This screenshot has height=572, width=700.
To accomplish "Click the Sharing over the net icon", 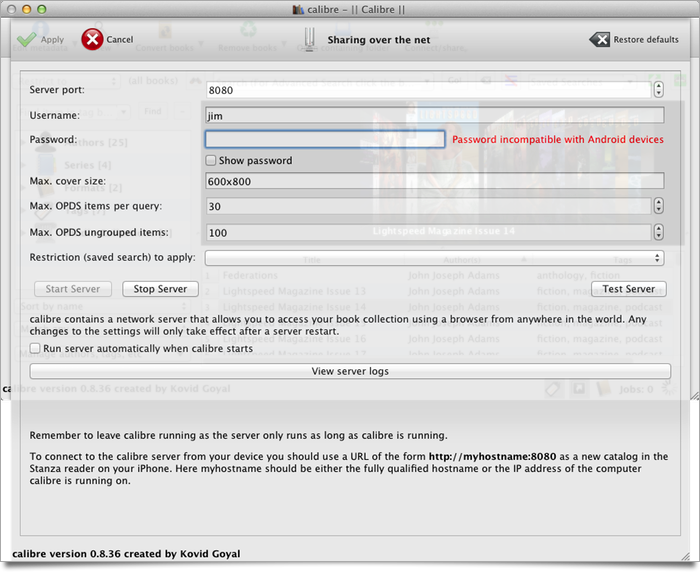I will point(309,39).
